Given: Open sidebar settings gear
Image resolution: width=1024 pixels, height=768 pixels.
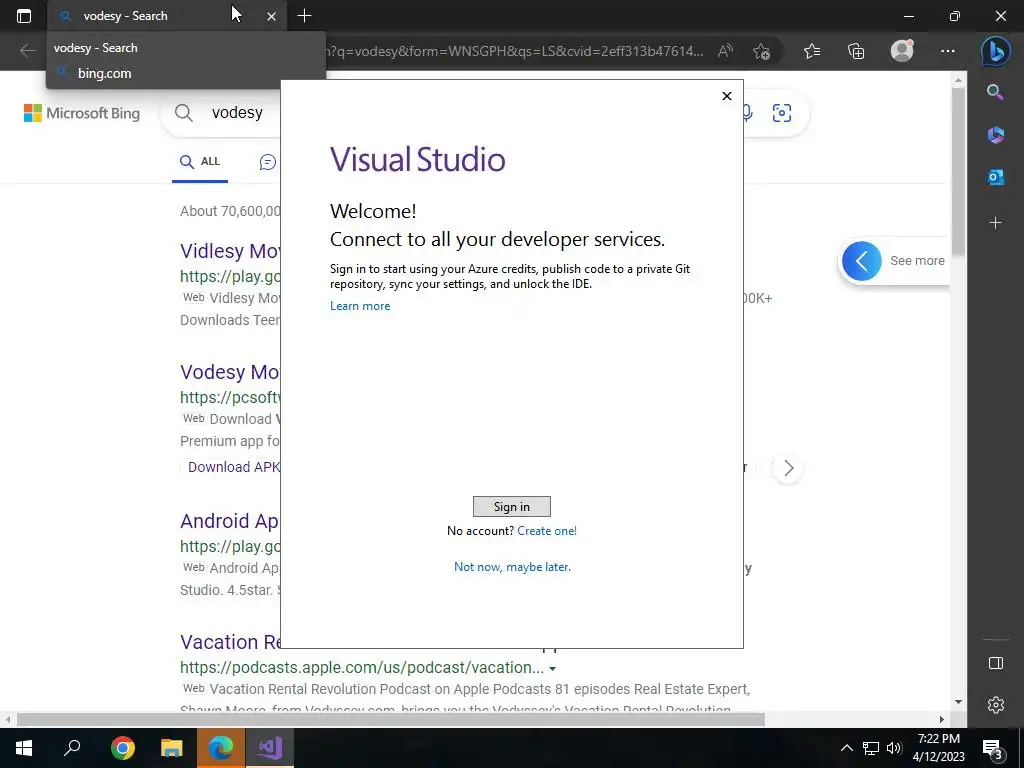Looking at the screenshot, I should [x=995, y=705].
